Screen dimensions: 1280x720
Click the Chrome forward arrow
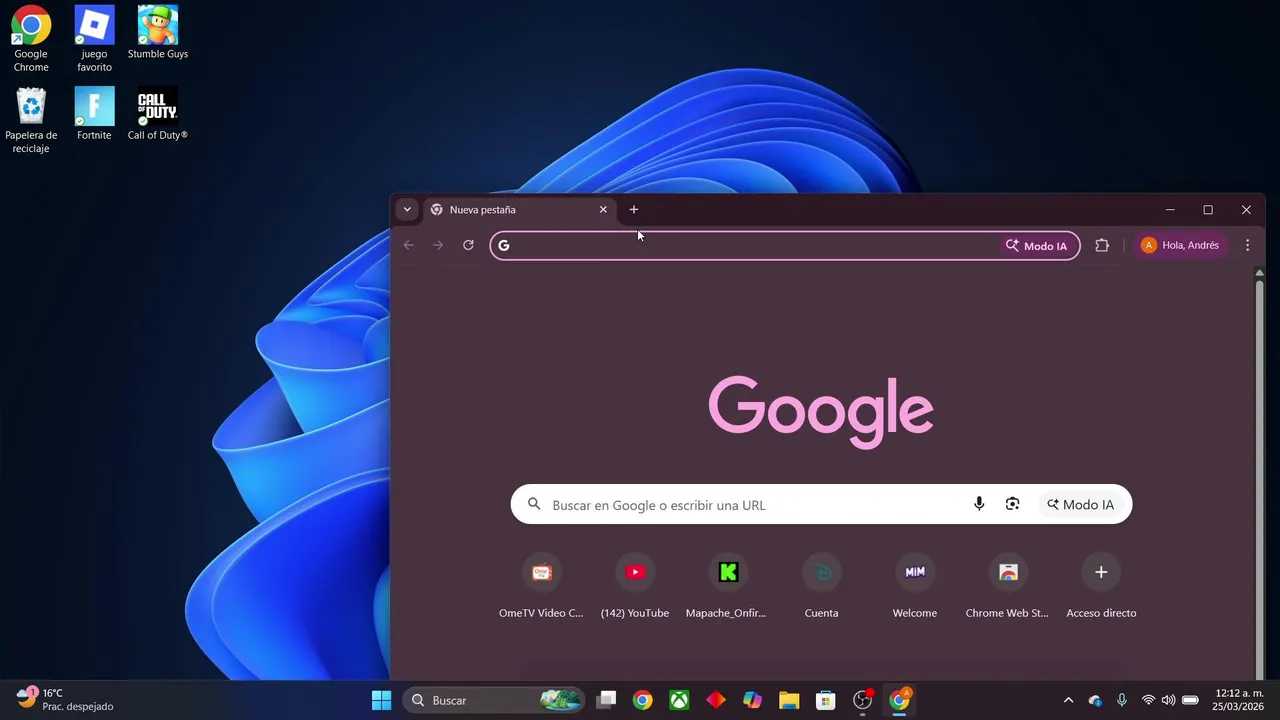pos(438,245)
